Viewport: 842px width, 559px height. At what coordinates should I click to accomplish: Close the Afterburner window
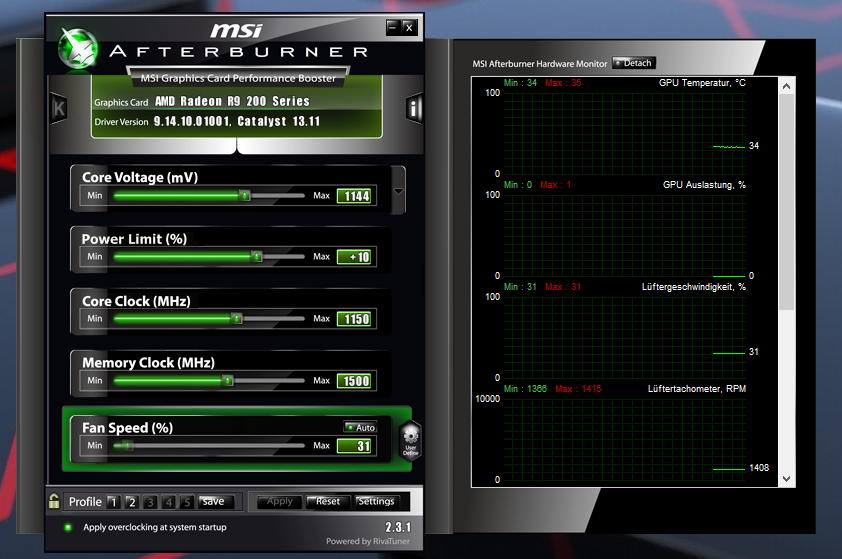[x=409, y=27]
